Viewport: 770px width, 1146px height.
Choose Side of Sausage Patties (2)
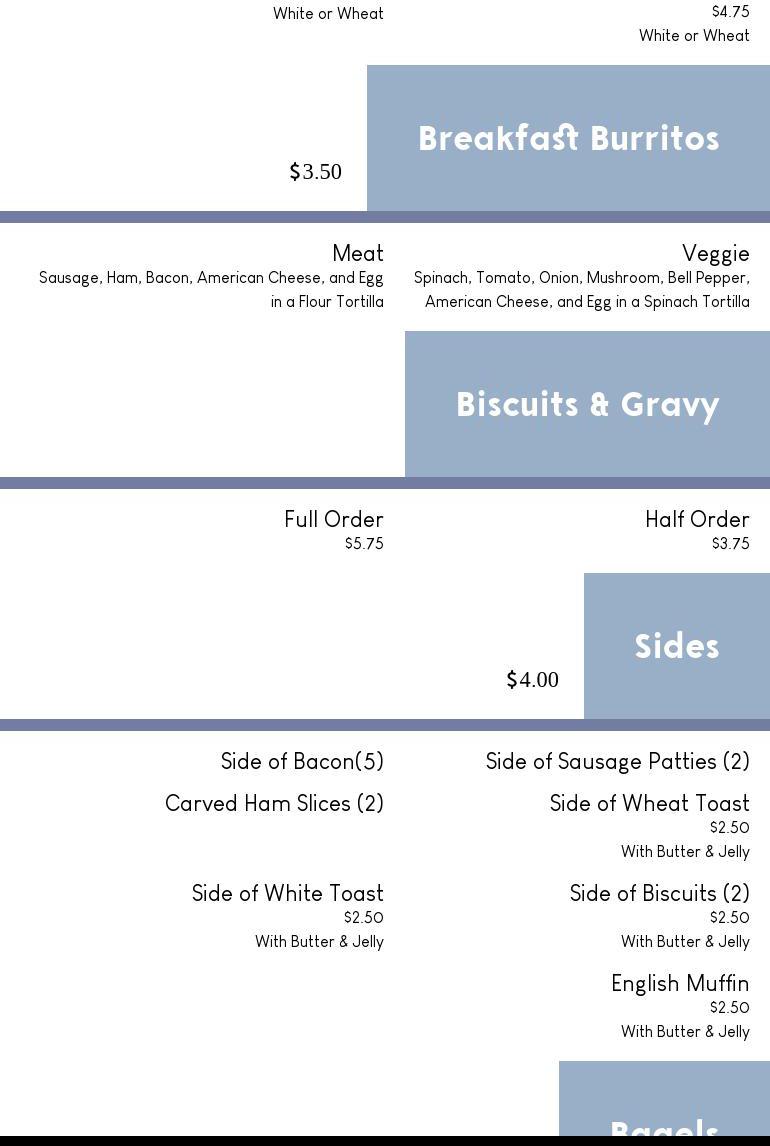[617, 761]
